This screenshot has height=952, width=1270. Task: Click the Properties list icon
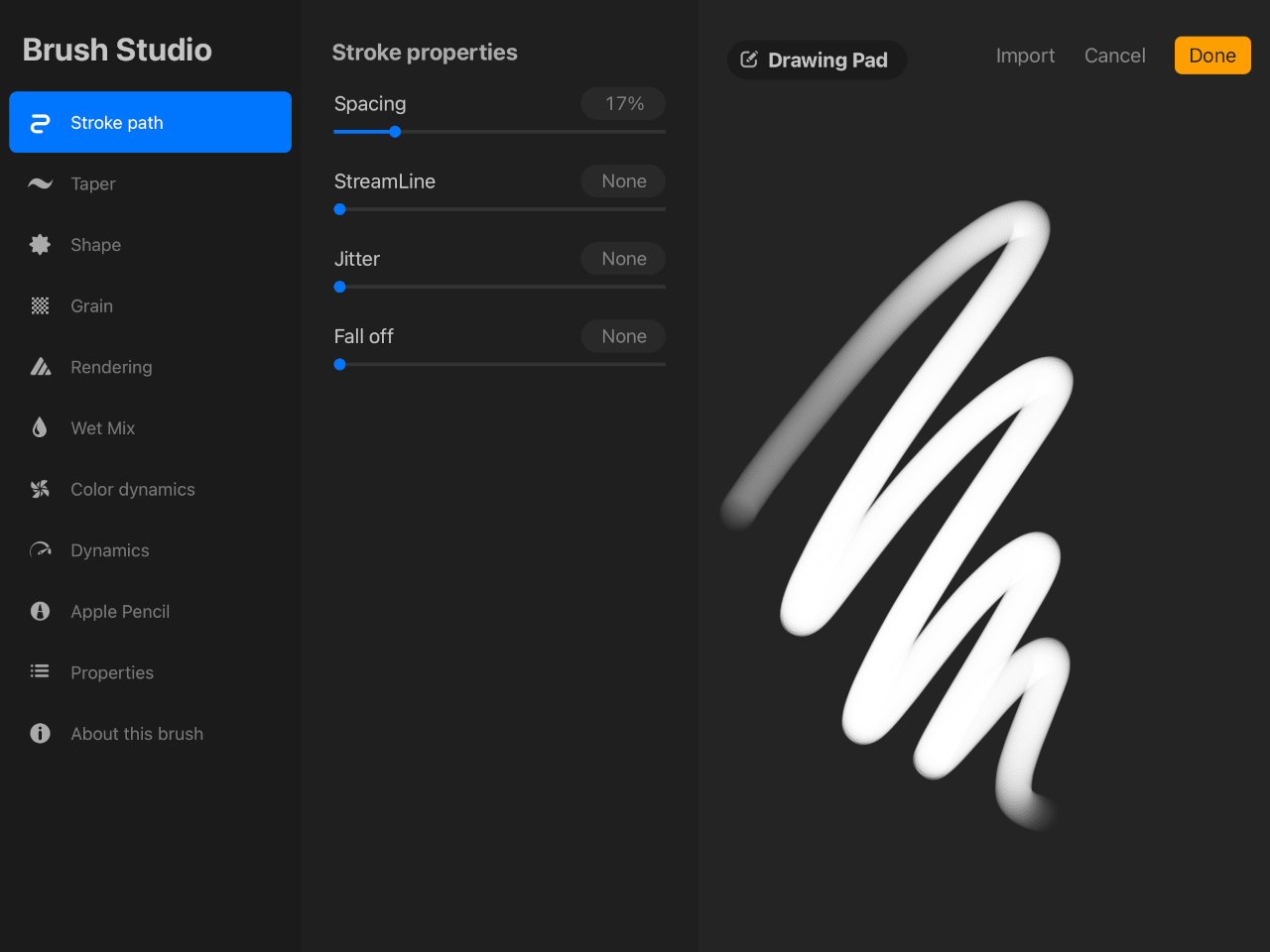click(x=39, y=671)
